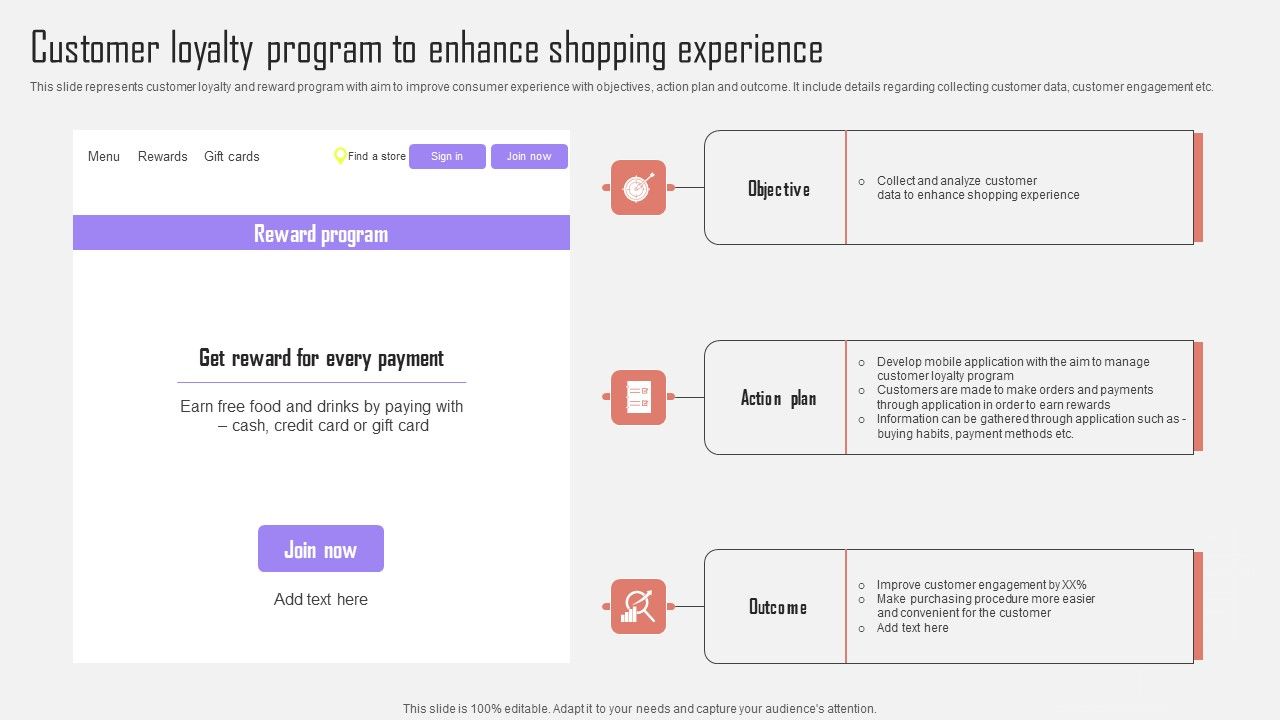Screen dimensions: 1280x720
Task: Click the Action plan notebook icon
Action: click(x=638, y=397)
